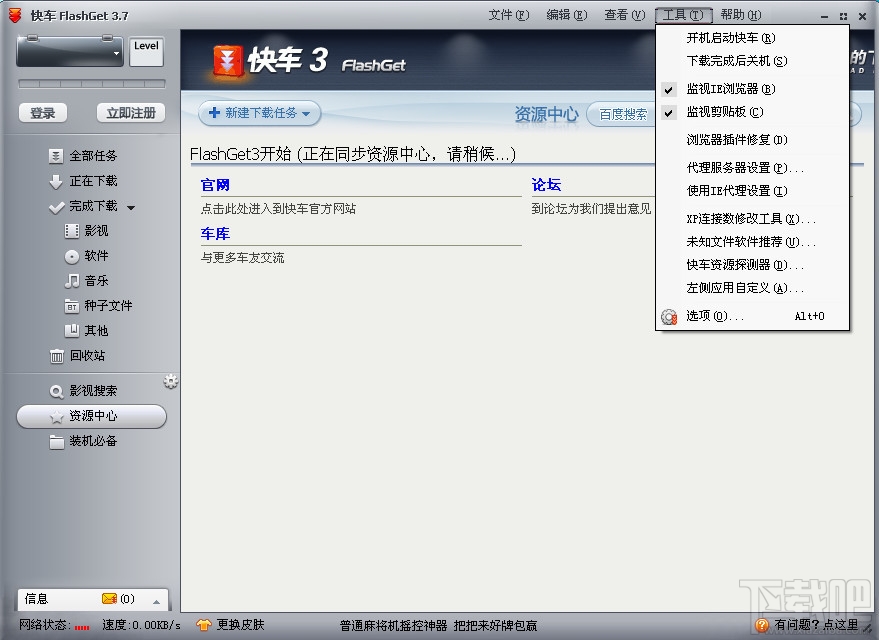Open the 回收站 (Recycle Bin)

pos(85,356)
